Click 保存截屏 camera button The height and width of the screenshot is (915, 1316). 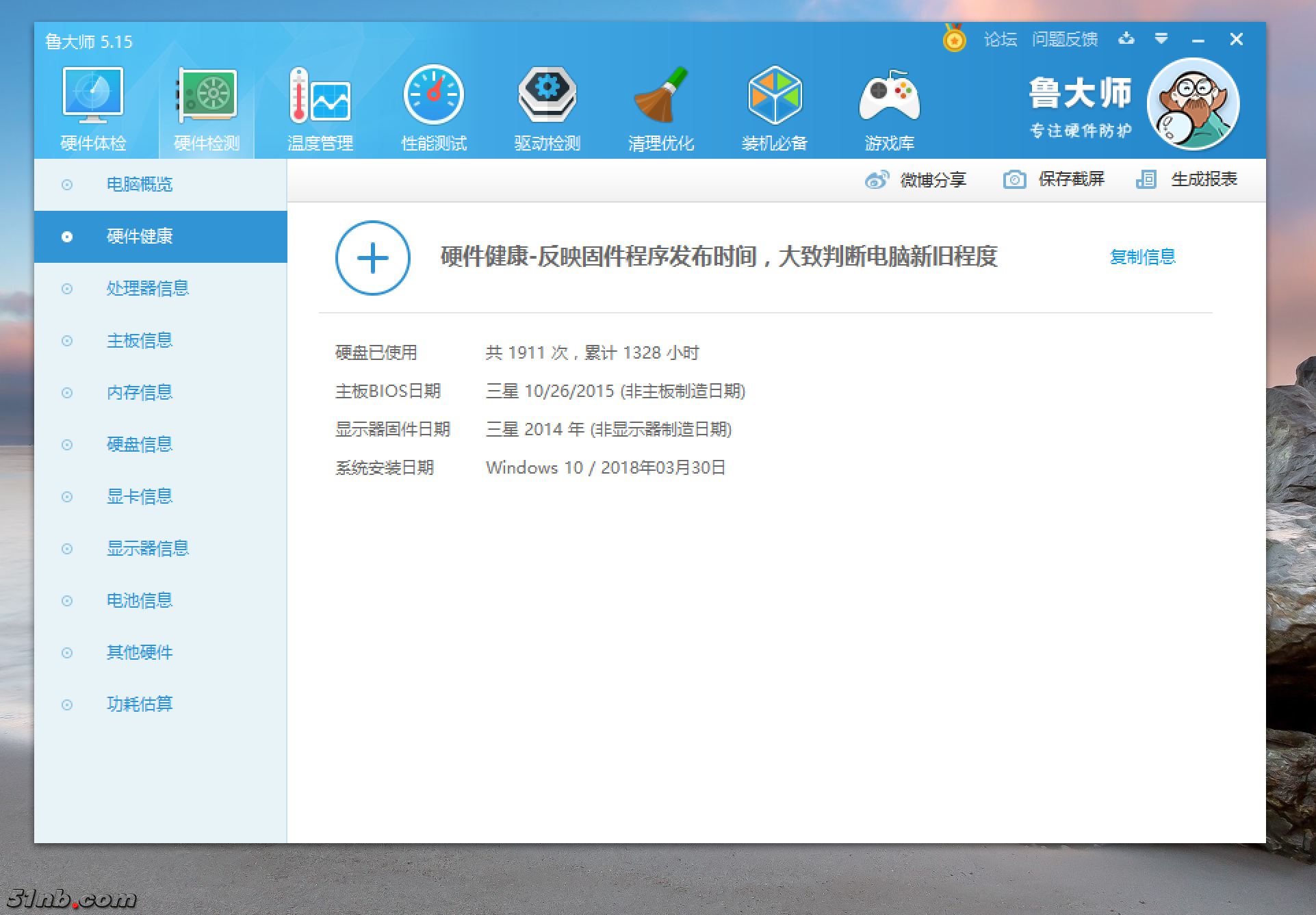[x=1055, y=179]
